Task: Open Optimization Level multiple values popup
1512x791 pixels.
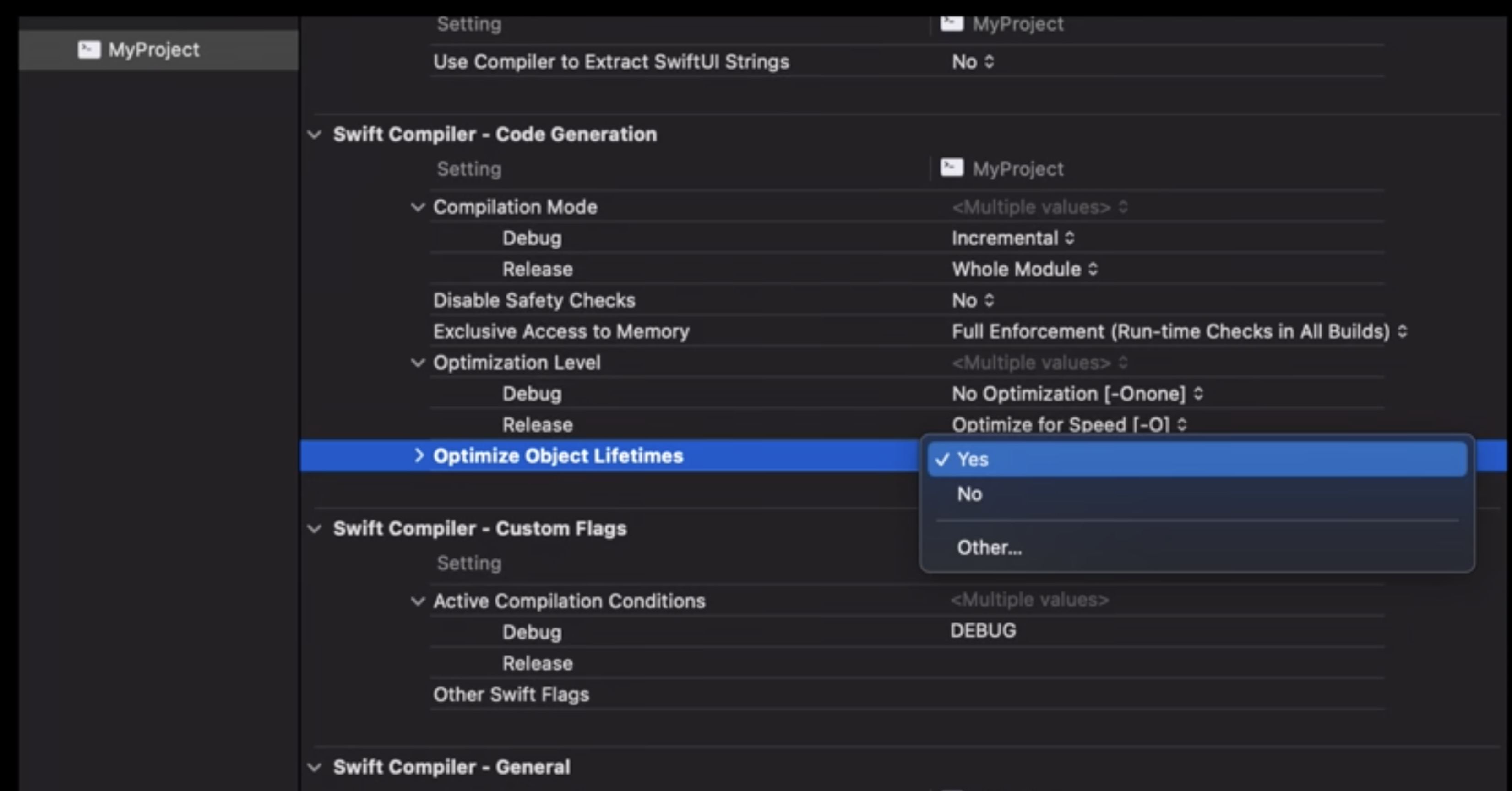Action: tap(1039, 363)
